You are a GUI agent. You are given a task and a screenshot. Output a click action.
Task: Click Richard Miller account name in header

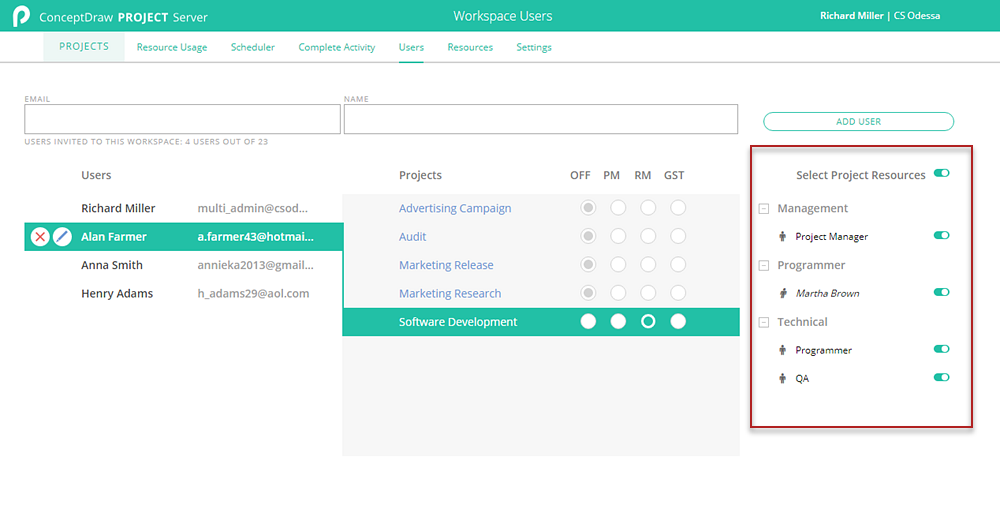pos(851,15)
